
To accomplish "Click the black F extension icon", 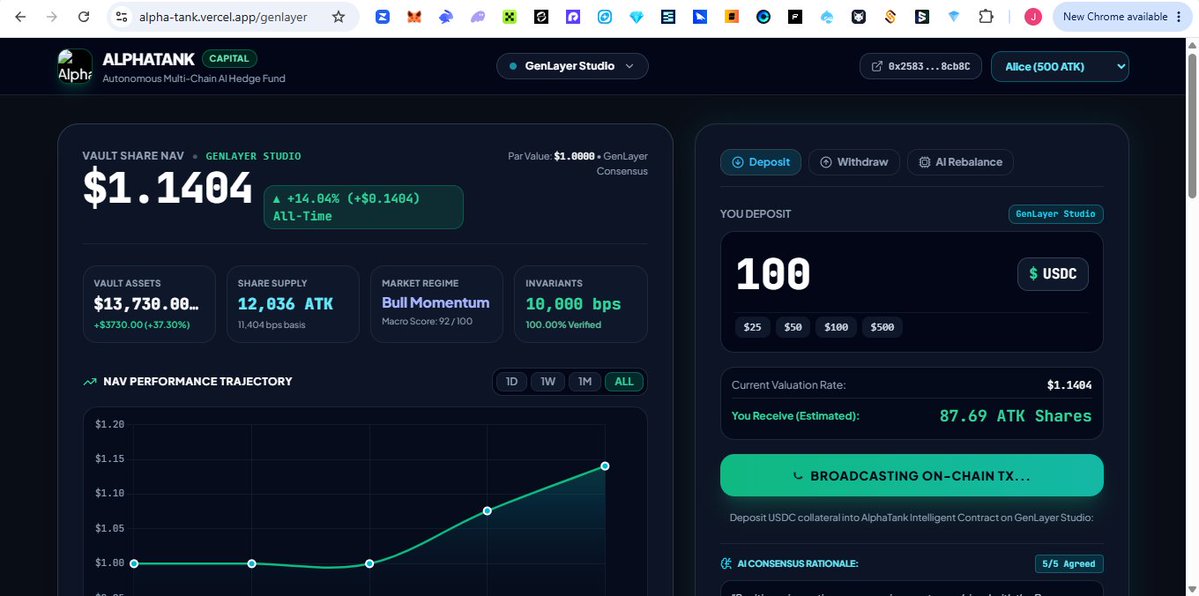I will (x=795, y=16).
